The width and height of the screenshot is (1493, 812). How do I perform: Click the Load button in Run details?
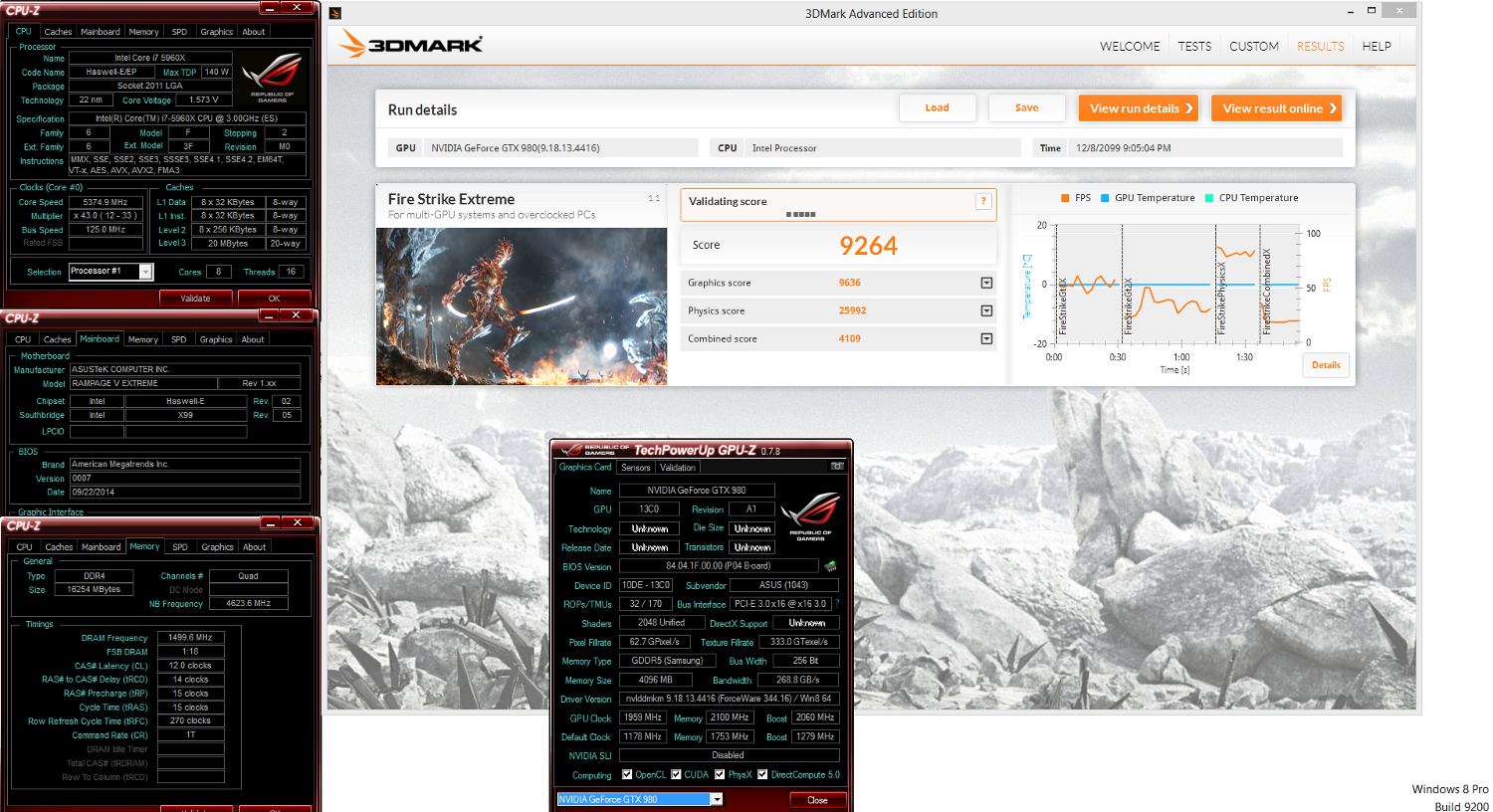pos(937,107)
